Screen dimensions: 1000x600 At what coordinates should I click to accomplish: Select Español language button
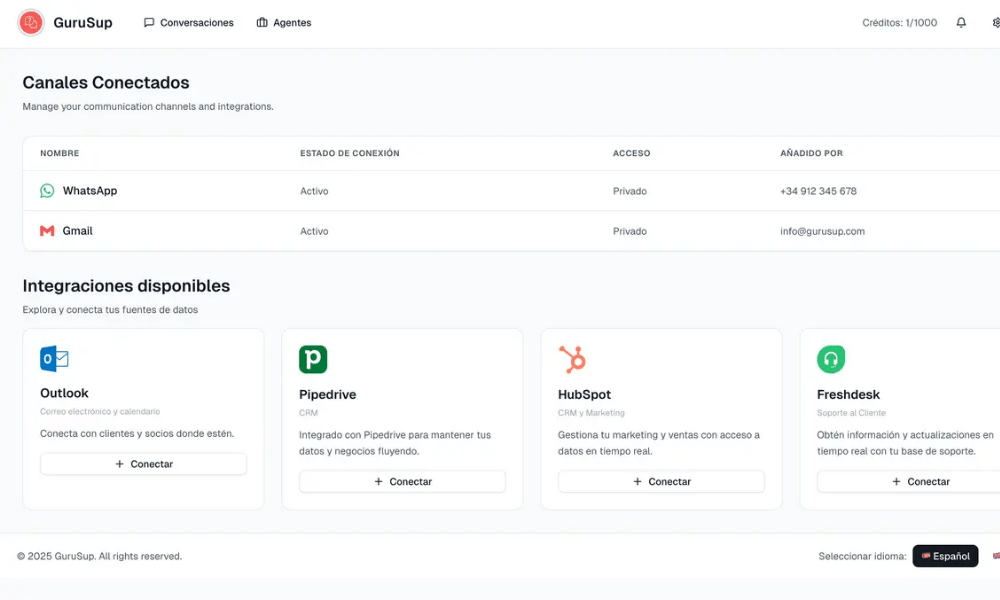pyautogui.click(x=945, y=556)
